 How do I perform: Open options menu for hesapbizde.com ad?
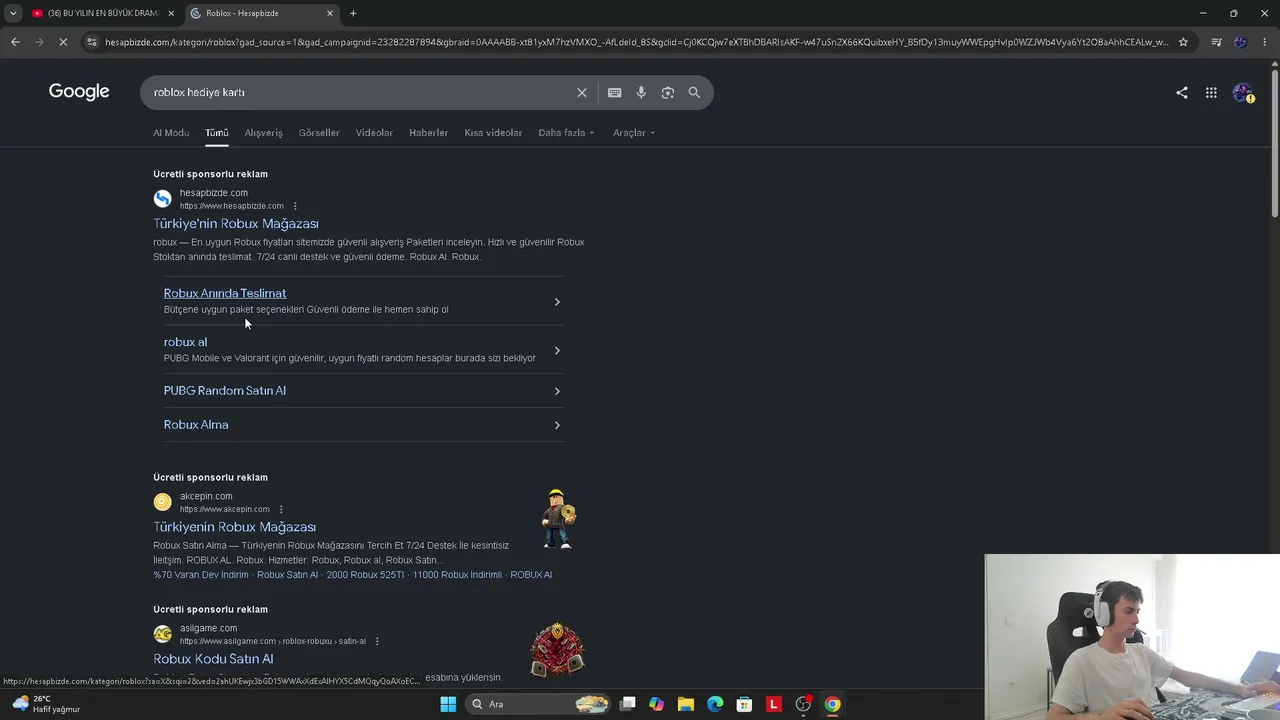coord(295,206)
